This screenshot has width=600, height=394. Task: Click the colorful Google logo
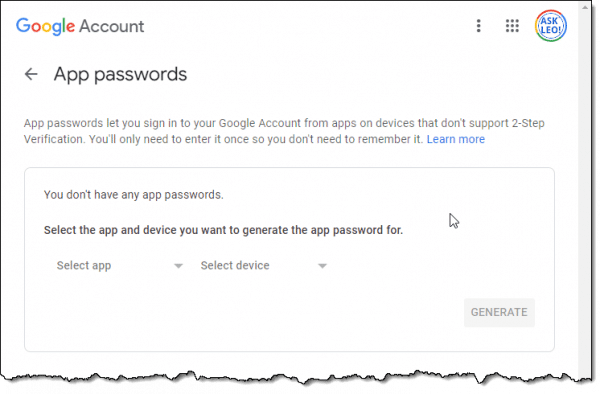[x=46, y=26]
